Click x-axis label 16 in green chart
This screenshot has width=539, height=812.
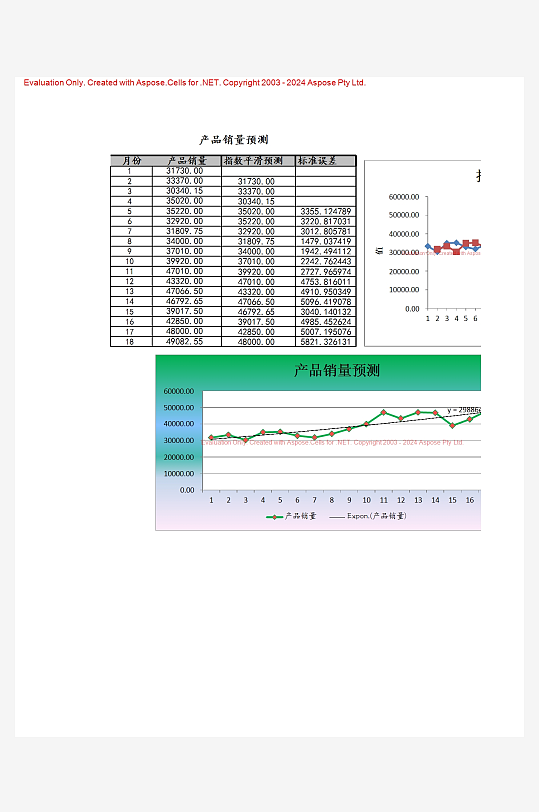[x=470, y=500]
